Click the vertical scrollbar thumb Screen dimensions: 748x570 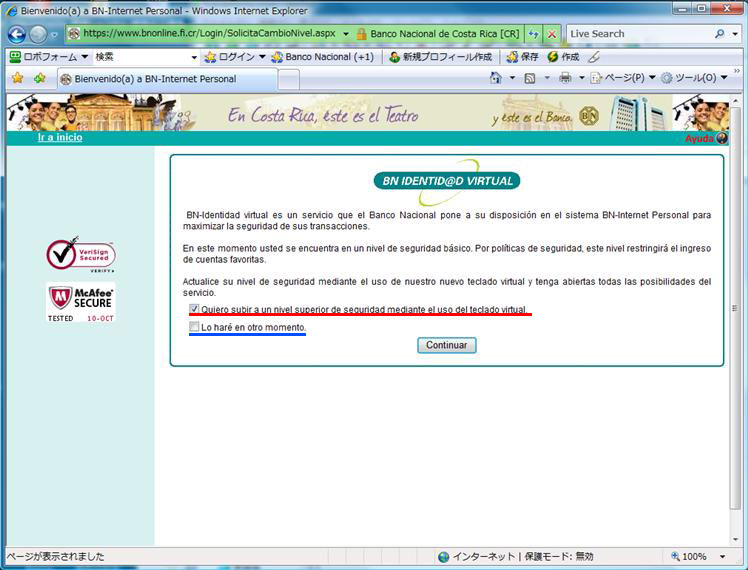[735, 308]
